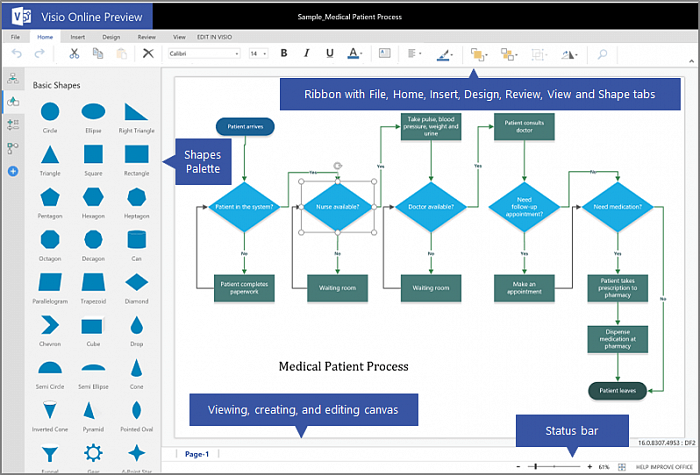
Task: Open the font size 14 dropdown
Action: (258, 53)
